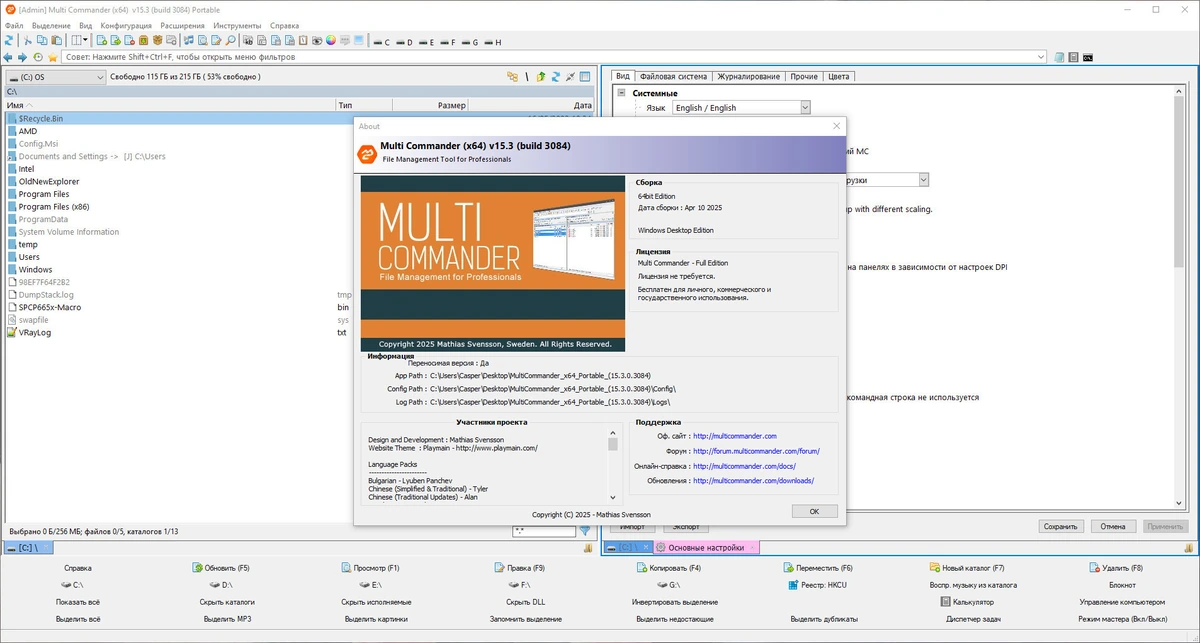1200x643 pixels.
Task: Collapse the Системные settings group
Action: pos(621,93)
